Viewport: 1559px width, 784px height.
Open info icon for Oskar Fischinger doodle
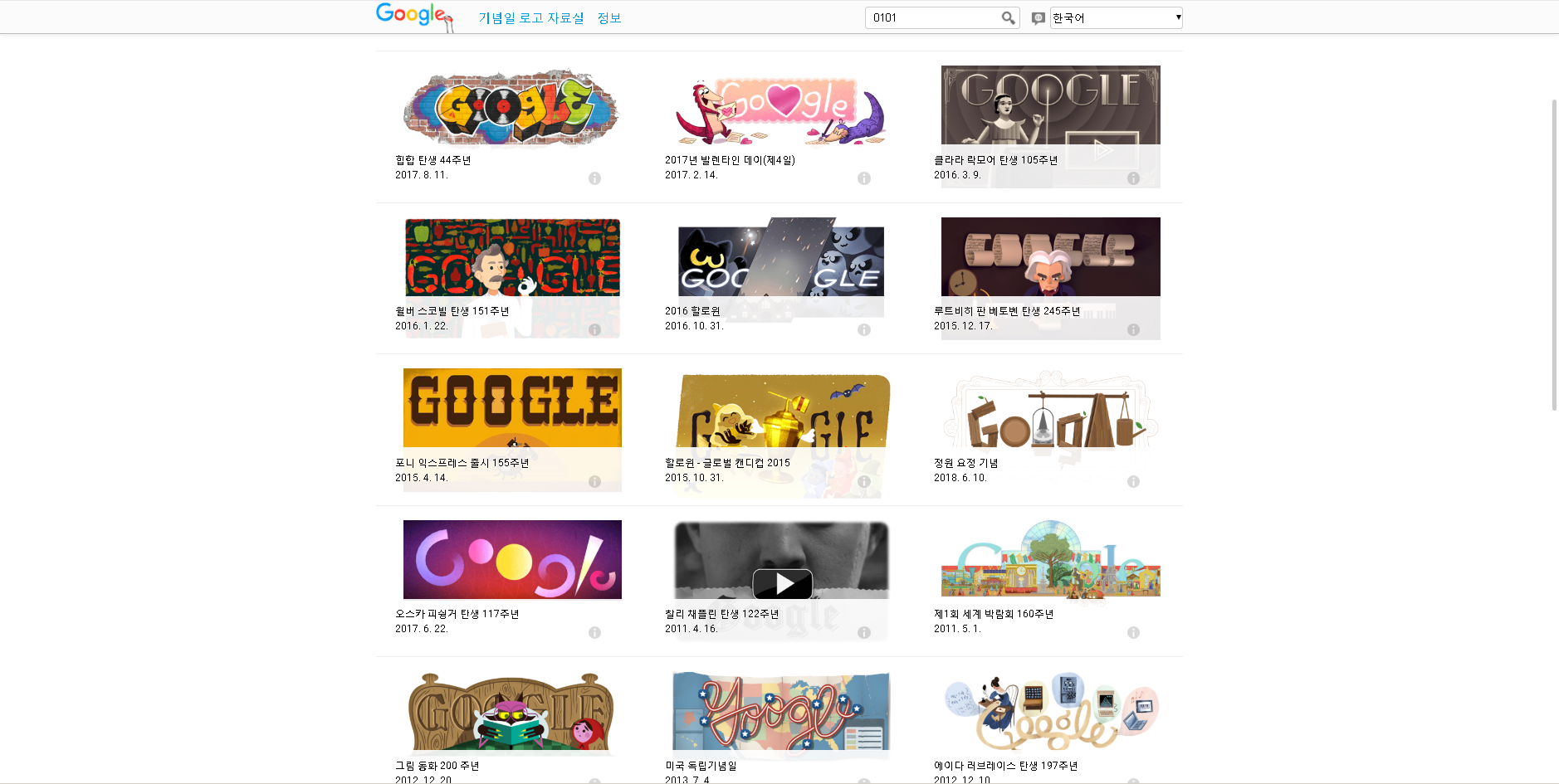click(x=594, y=632)
